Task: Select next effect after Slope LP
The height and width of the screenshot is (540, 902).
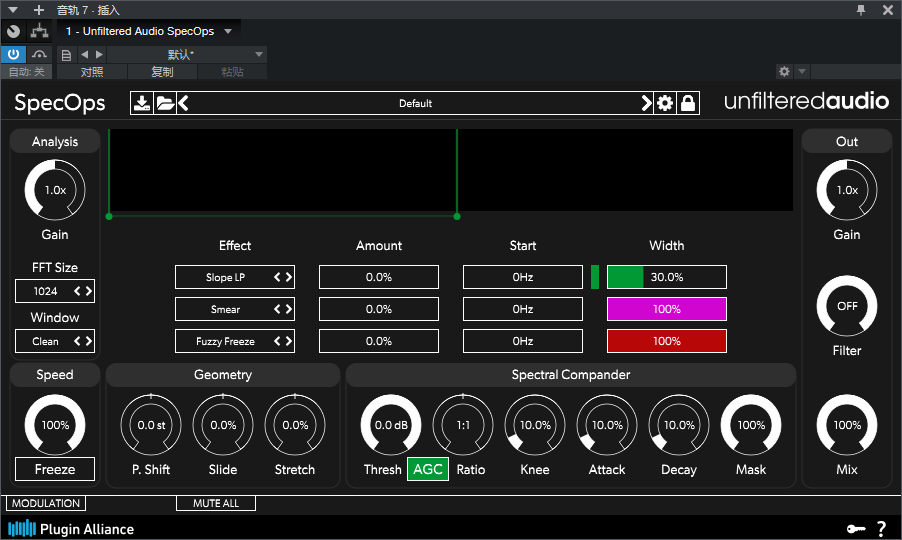Action: (289, 277)
